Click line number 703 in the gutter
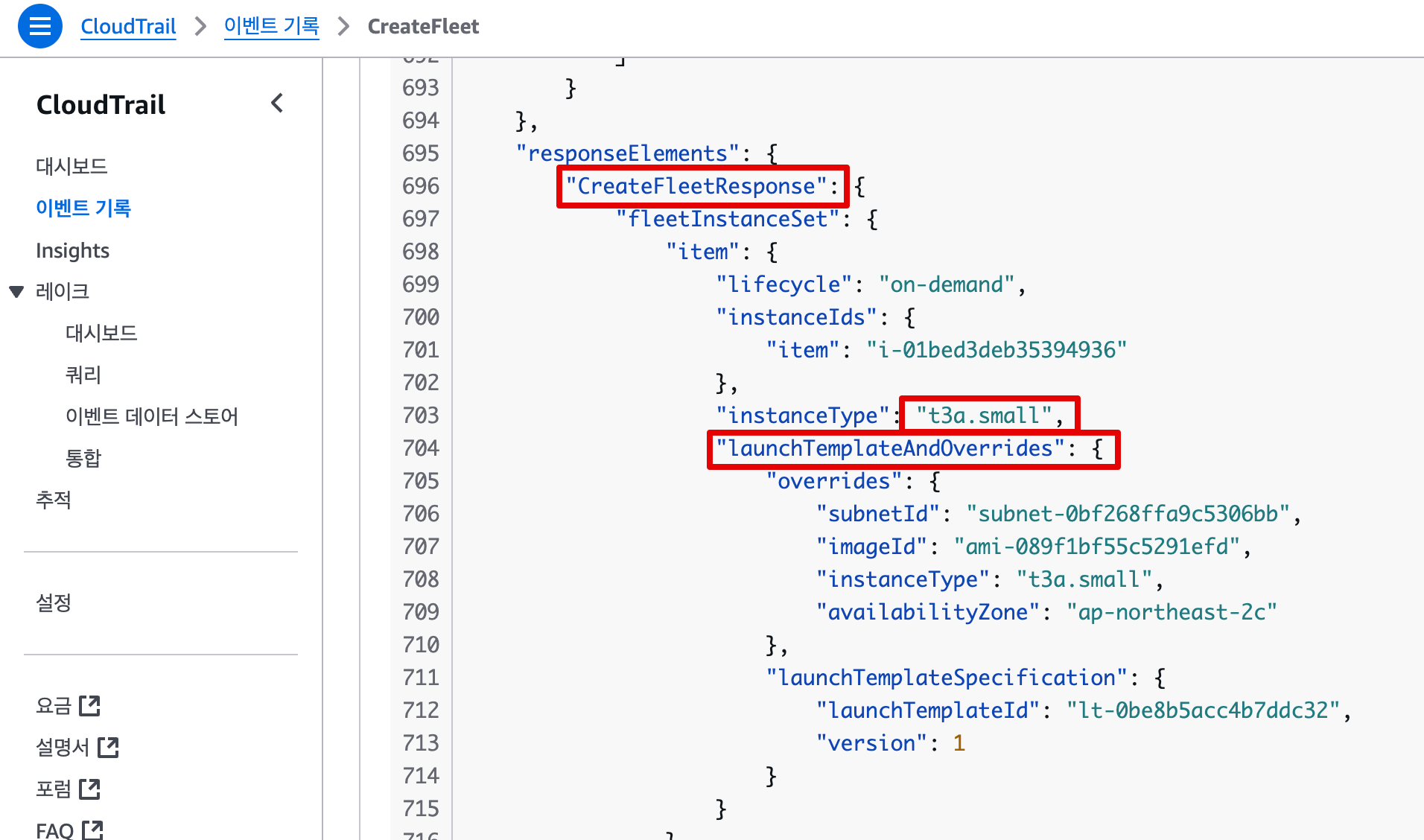The height and width of the screenshot is (840, 1424). 421,416
